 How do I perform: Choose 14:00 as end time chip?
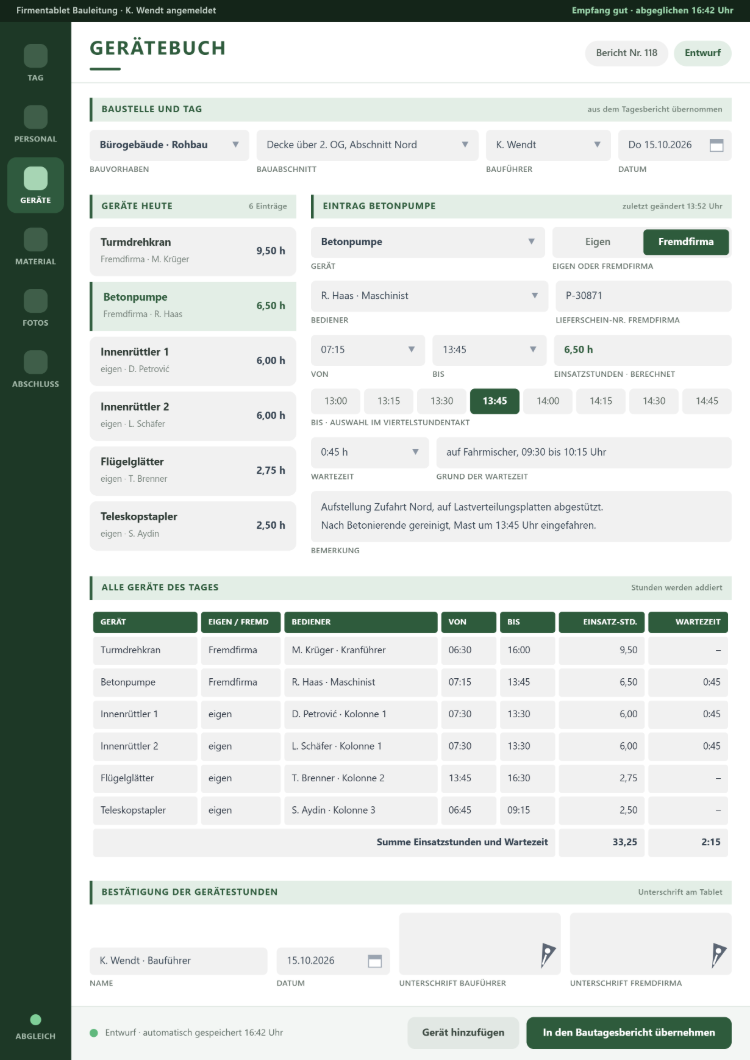tap(548, 401)
